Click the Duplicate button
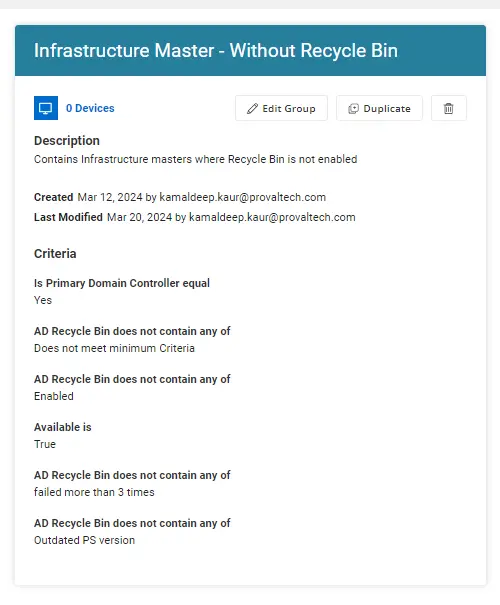Viewport: 500px width, 605px height. pos(379,108)
